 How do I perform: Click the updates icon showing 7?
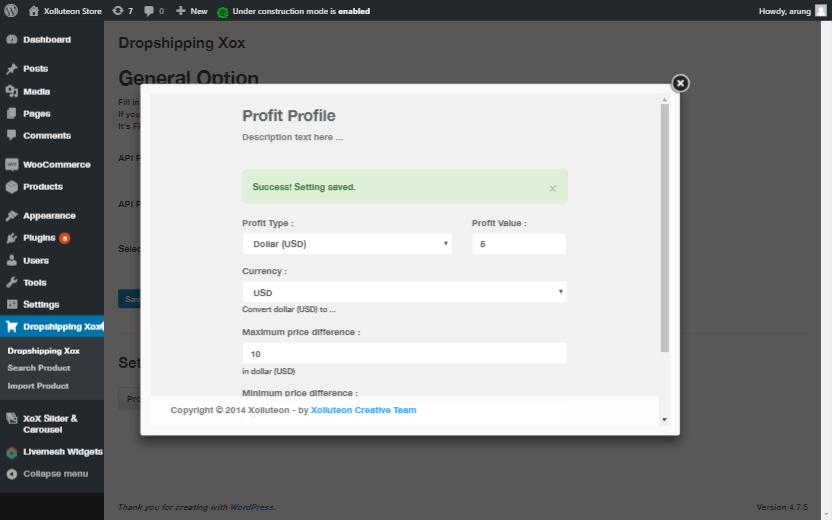click(x=118, y=11)
